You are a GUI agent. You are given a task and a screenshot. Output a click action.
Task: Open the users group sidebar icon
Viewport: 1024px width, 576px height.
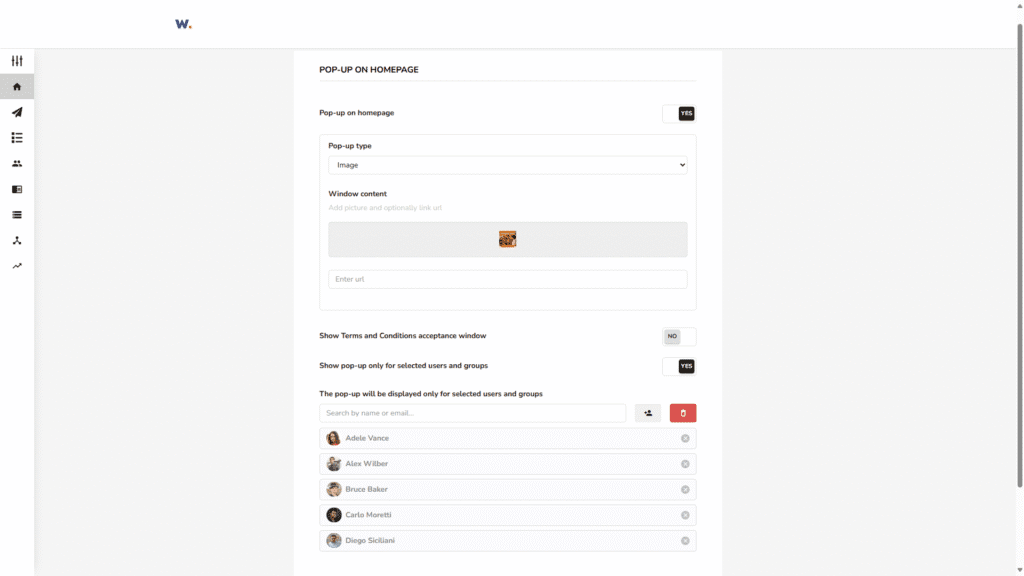[17, 164]
